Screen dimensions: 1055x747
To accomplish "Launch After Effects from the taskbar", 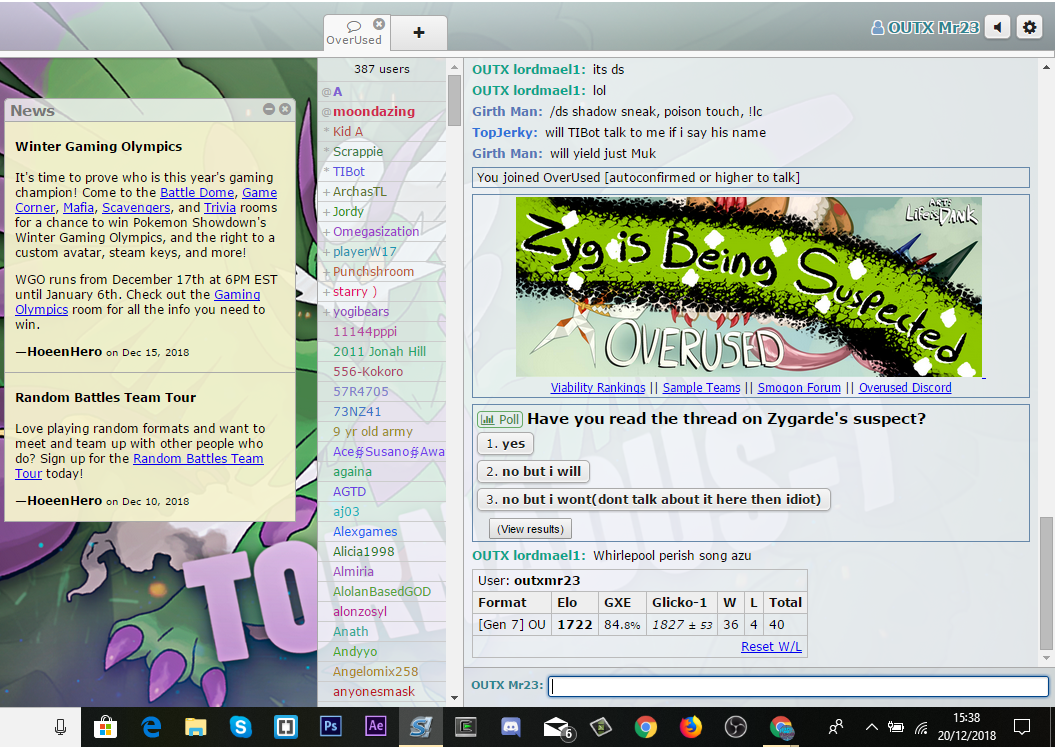I will point(375,727).
